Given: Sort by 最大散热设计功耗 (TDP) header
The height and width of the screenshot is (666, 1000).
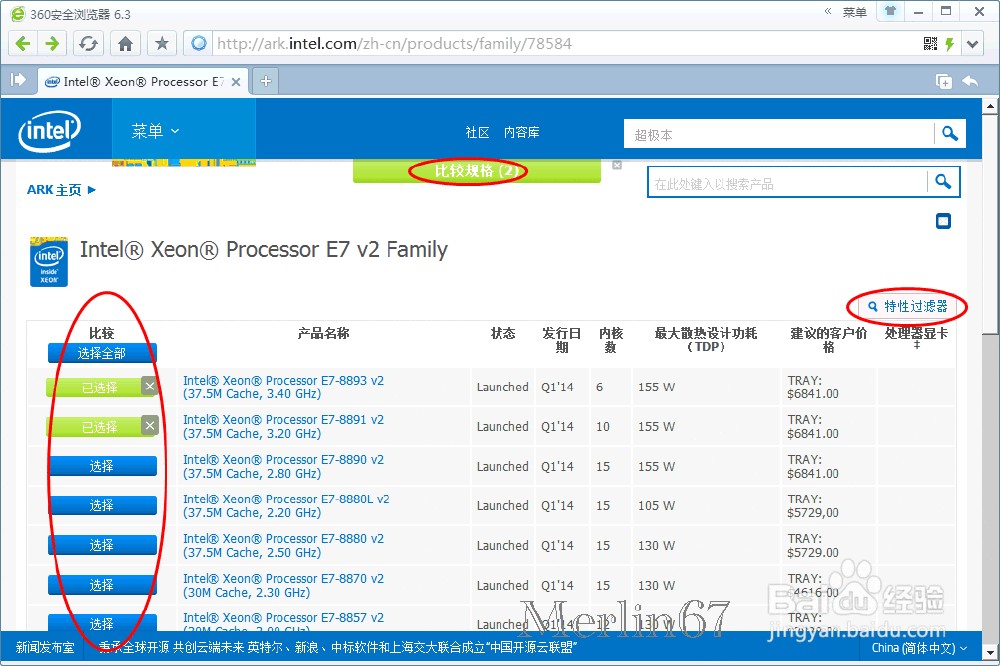Looking at the screenshot, I should coord(705,340).
